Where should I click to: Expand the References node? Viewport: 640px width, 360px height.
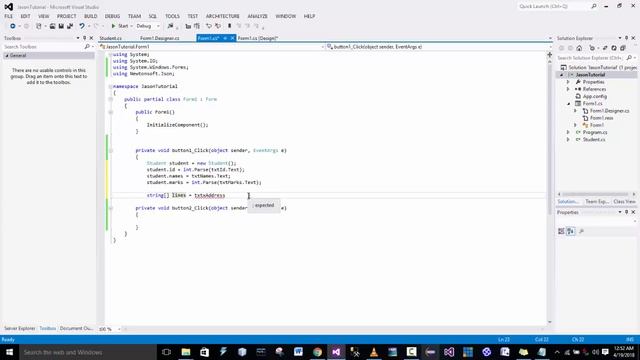tap(568, 89)
